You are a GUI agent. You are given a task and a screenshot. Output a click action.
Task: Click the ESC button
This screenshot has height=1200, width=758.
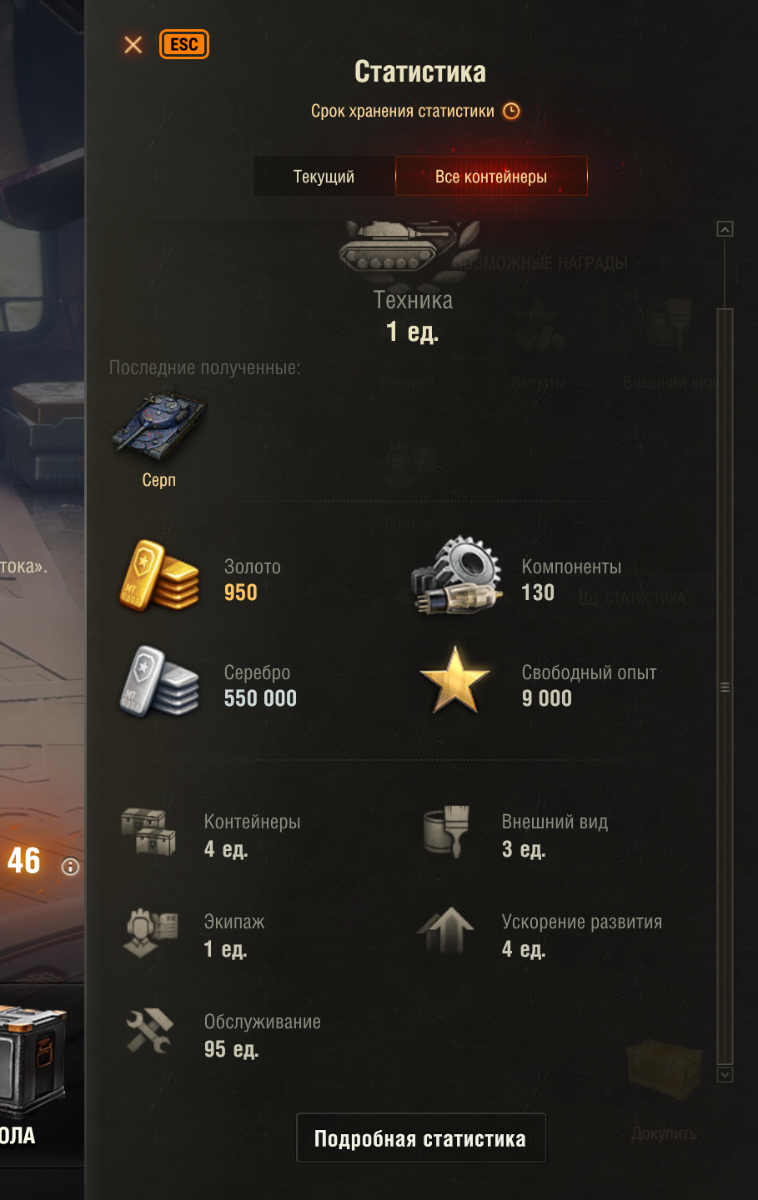point(184,45)
